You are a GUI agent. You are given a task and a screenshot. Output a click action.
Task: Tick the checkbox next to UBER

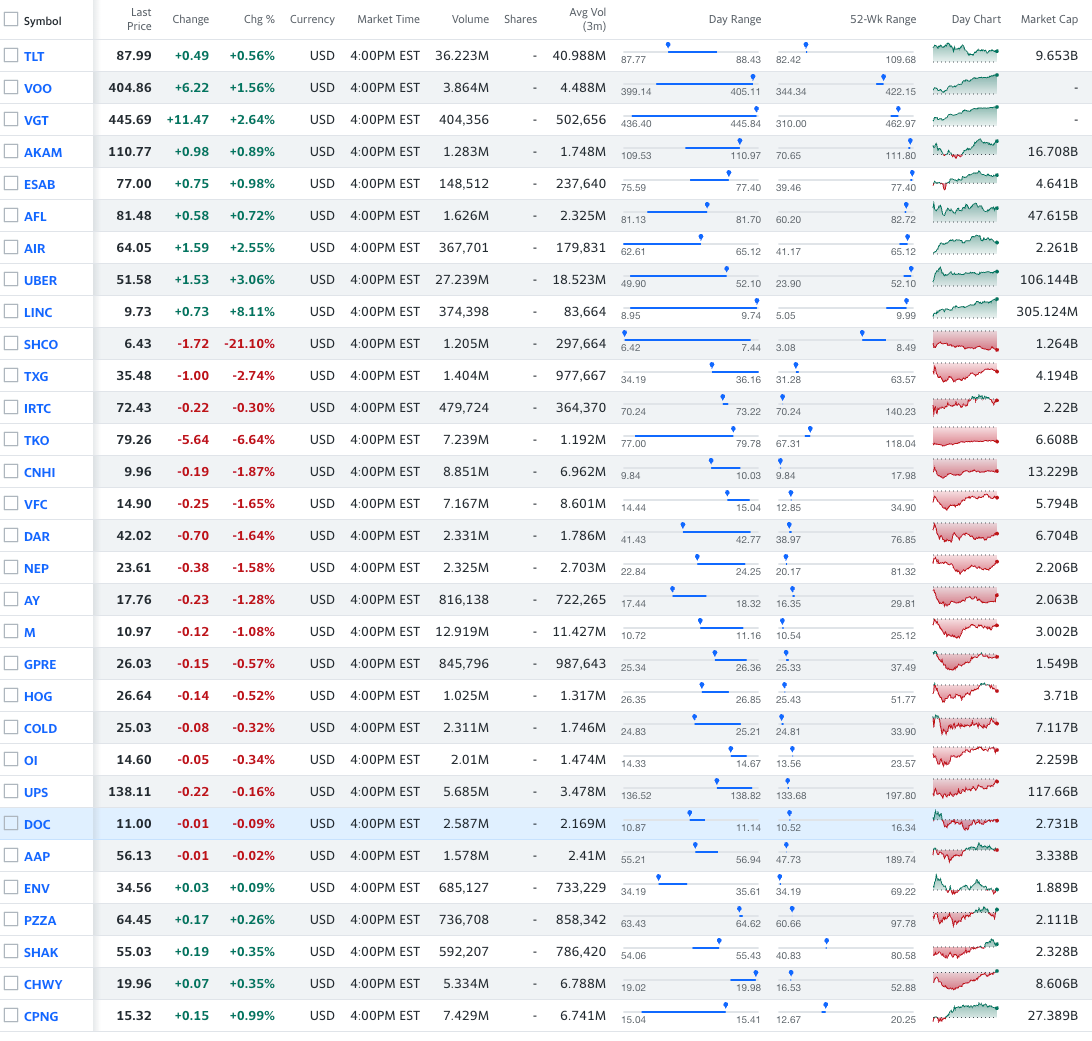[x=10, y=279]
